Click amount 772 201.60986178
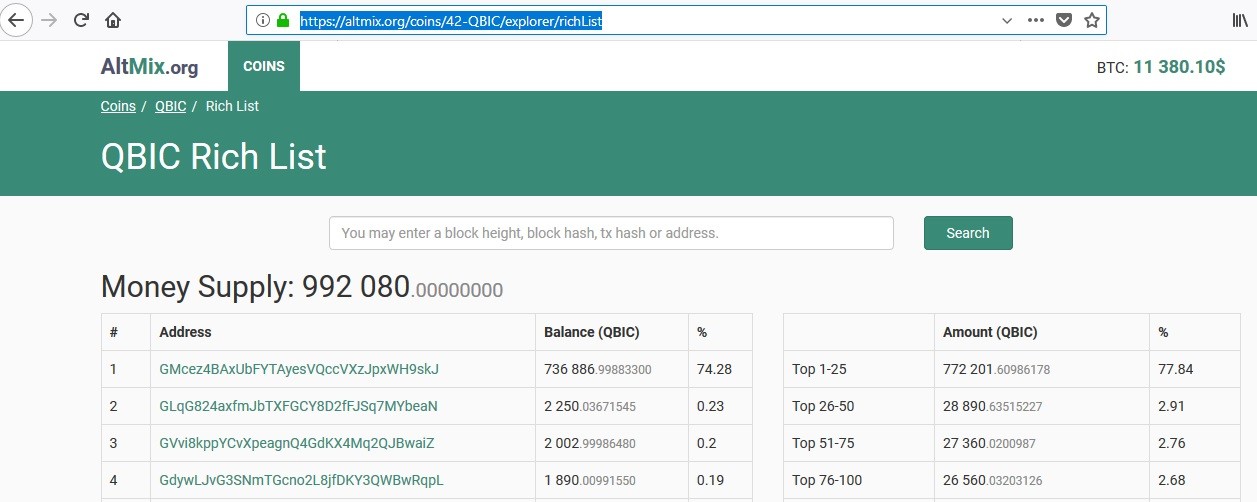Screen dimensions: 1257x502 [997, 369]
